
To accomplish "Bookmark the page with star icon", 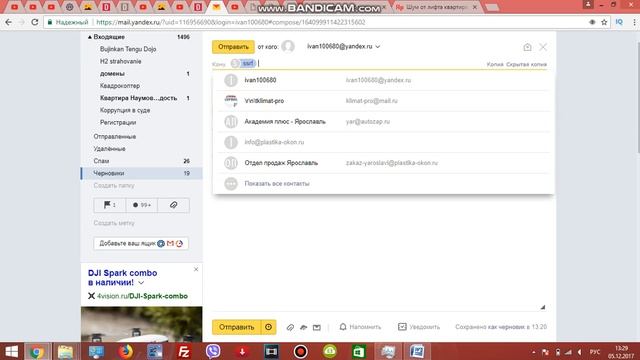I will 604,22.
